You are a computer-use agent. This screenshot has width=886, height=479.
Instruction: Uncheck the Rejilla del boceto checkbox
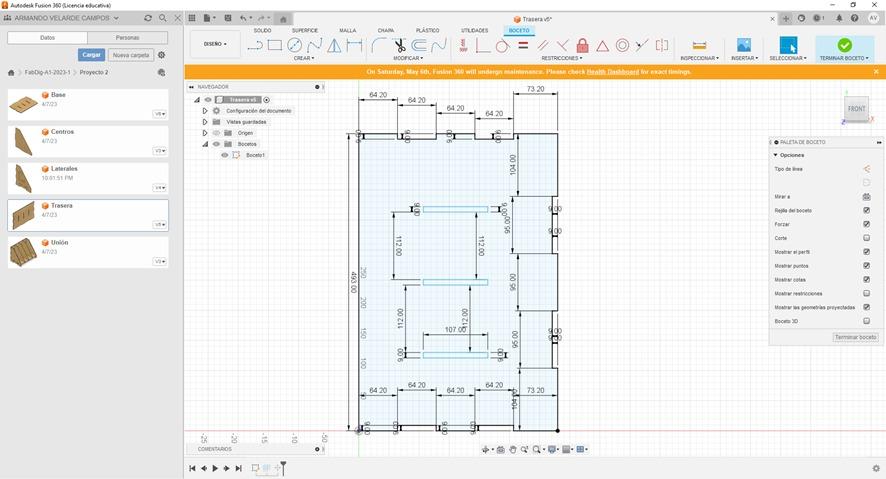(x=866, y=210)
